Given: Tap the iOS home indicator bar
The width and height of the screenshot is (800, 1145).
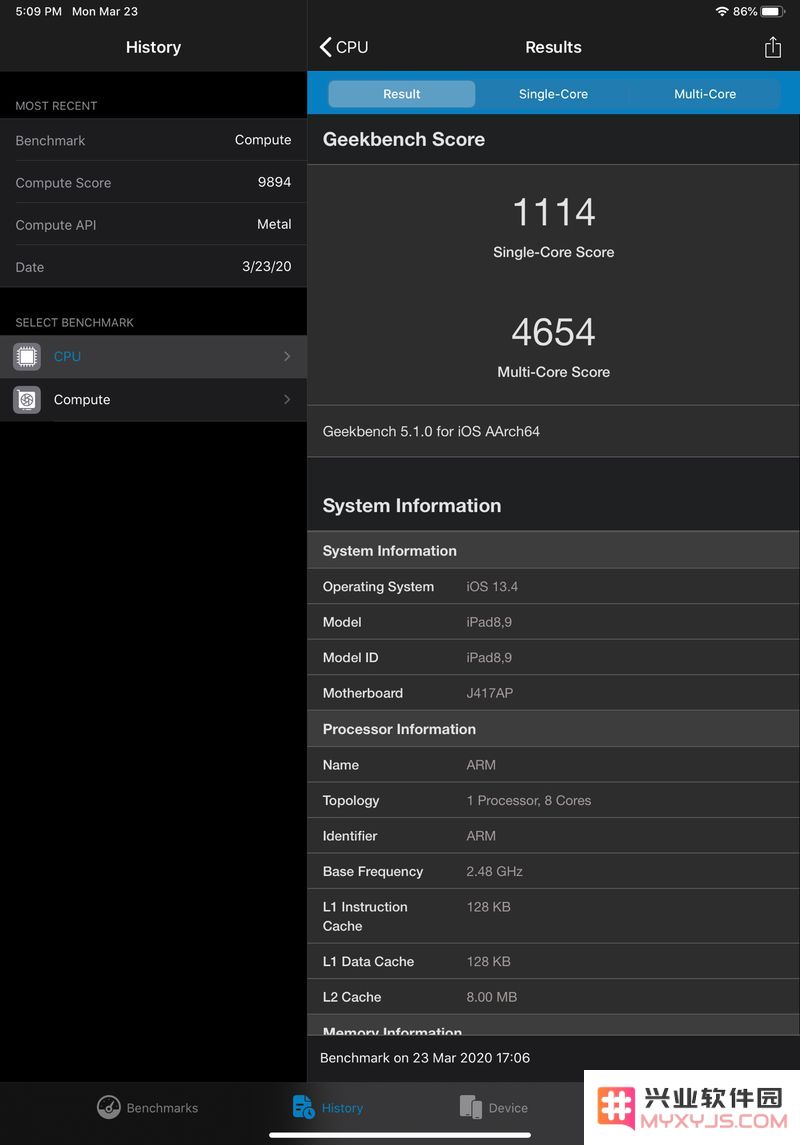Looking at the screenshot, I should click(x=400, y=1135).
